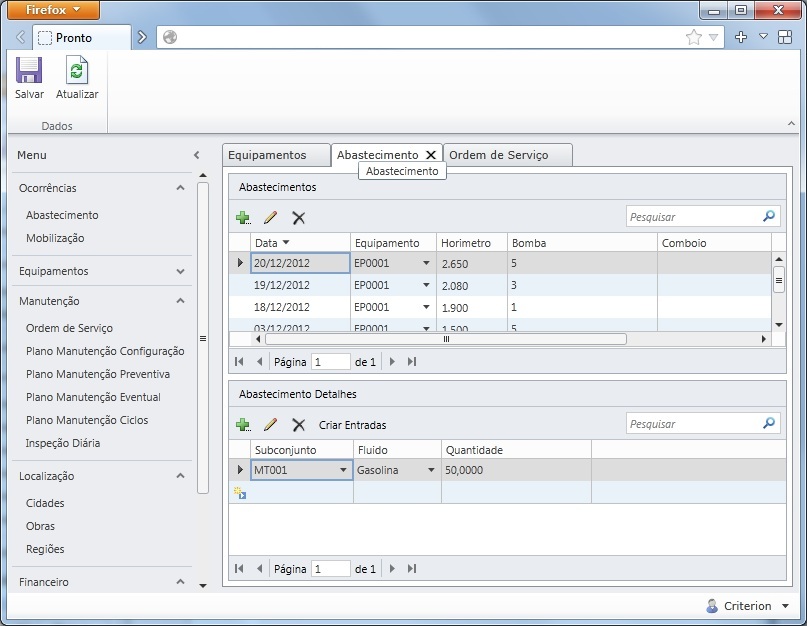Click the Criterion user icon
This screenshot has height=626, width=807.
(x=712, y=606)
